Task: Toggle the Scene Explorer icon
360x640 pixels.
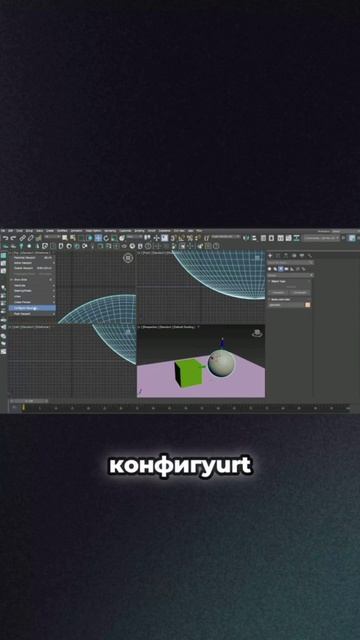Action: coord(263,238)
